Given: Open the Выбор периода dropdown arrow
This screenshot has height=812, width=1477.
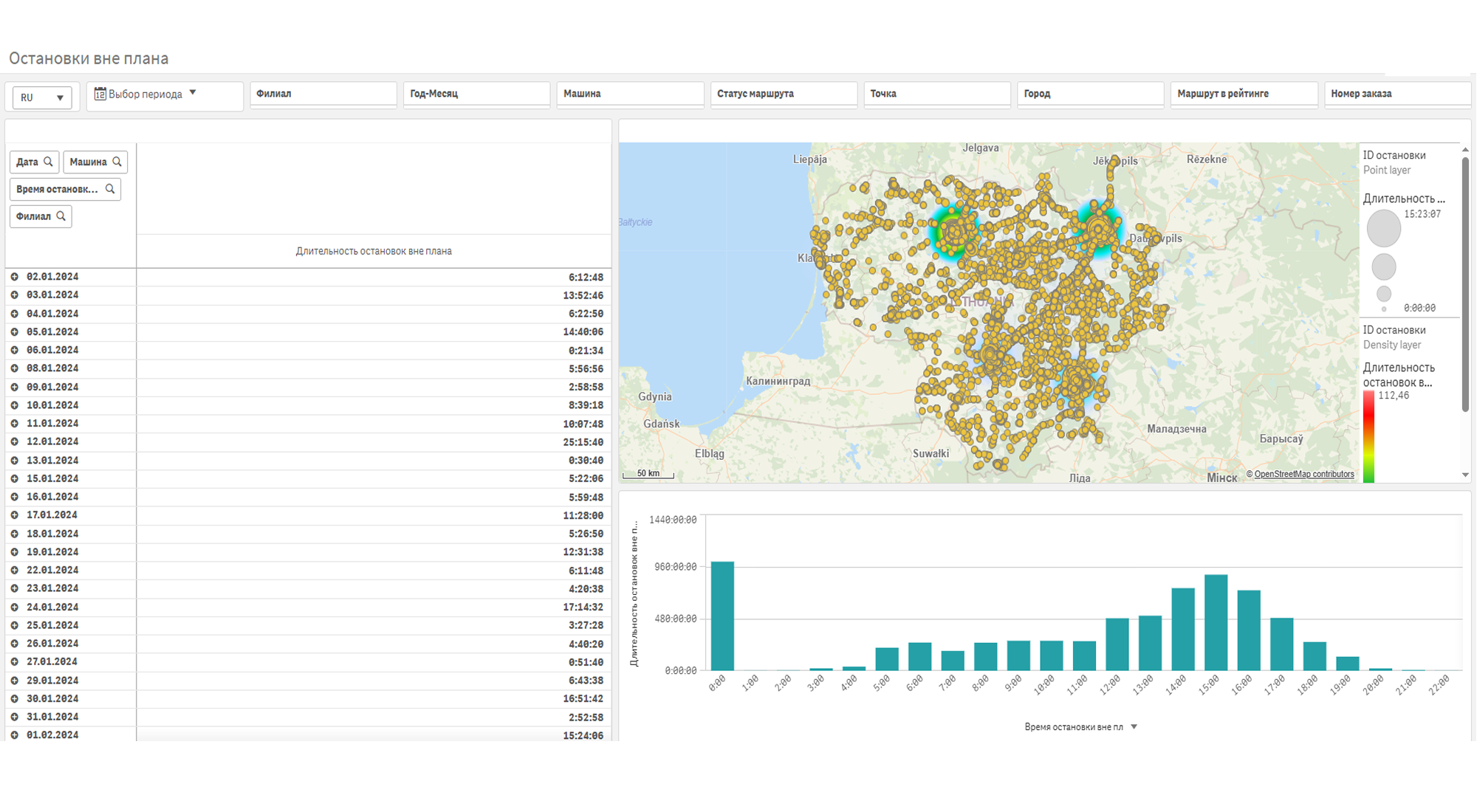Looking at the screenshot, I should point(193,93).
